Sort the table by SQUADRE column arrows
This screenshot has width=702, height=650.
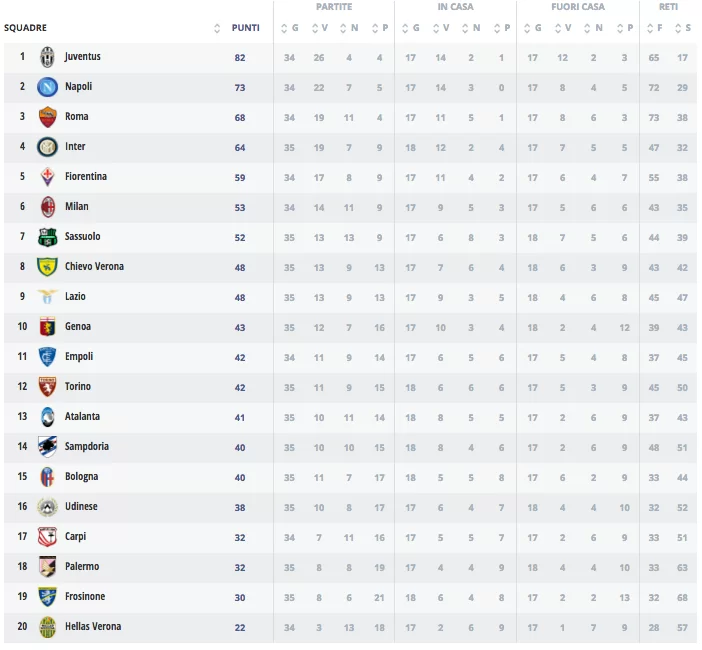click(x=217, y=28)
